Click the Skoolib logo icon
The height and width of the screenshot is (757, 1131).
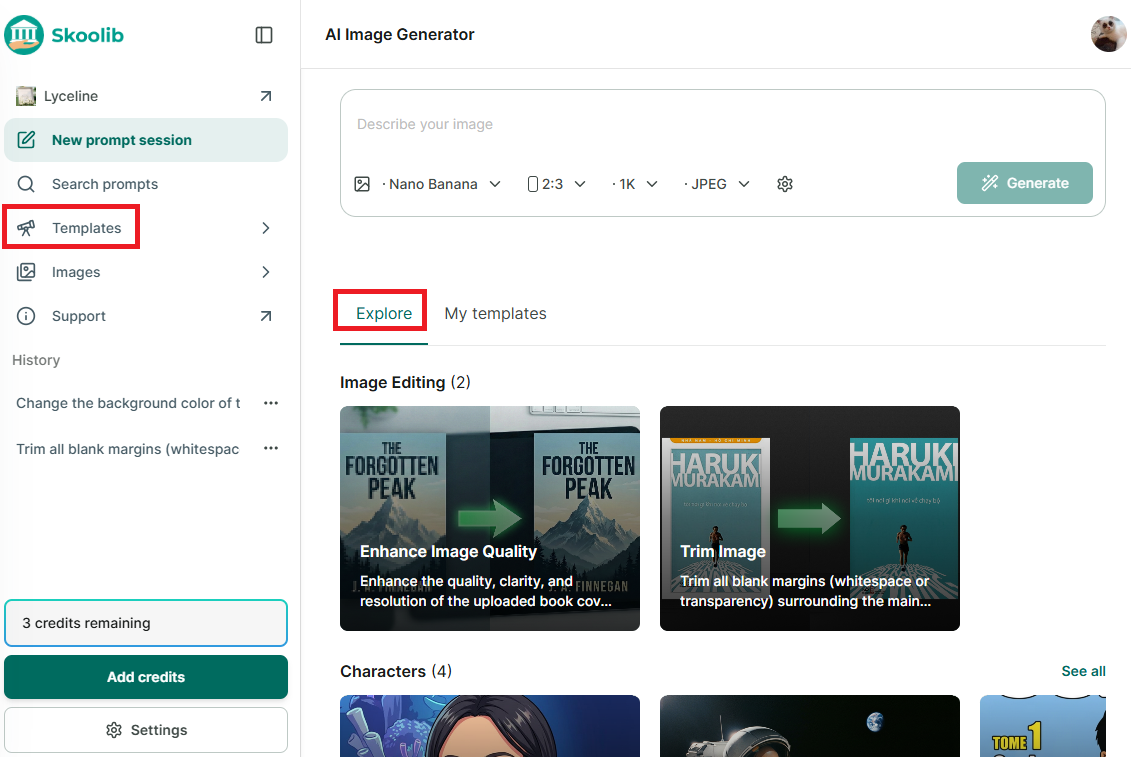pos(24,35)
